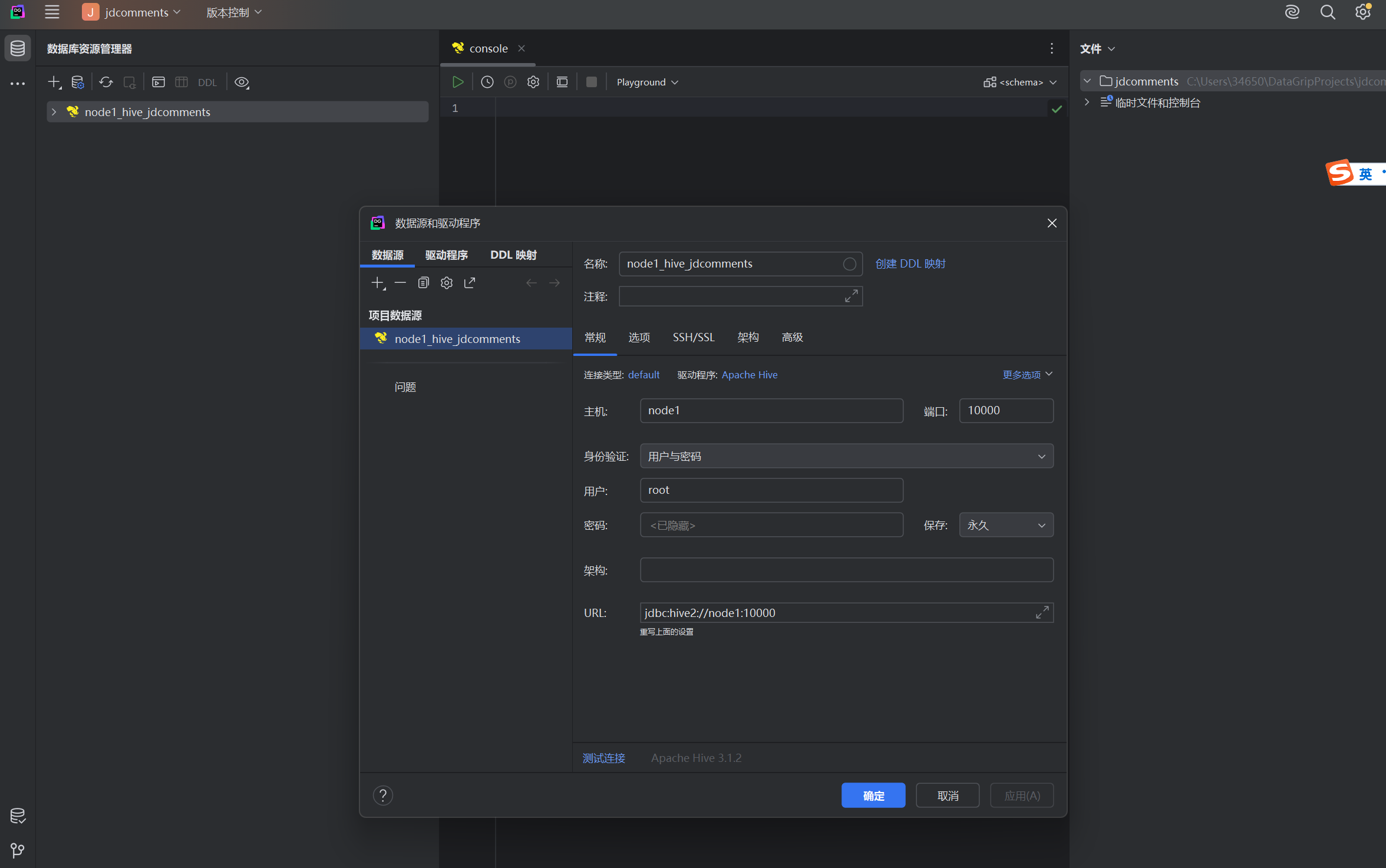Screen dimensions: 1386x868
Task: Switch to the 驱动程序 tab
Action: point(446,255)
